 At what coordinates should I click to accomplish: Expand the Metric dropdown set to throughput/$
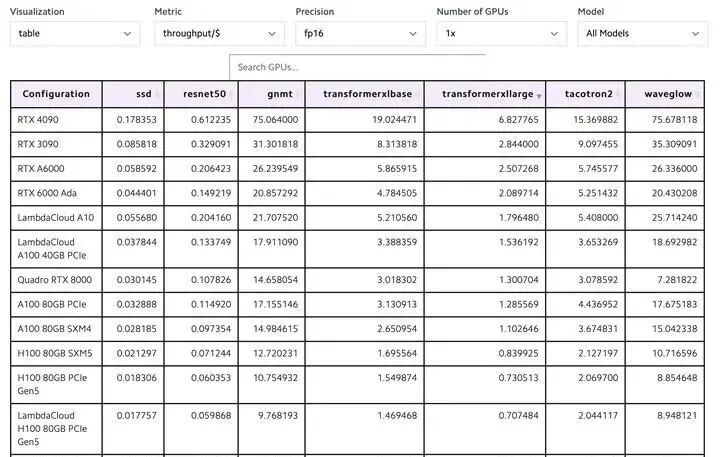[219, 34]
